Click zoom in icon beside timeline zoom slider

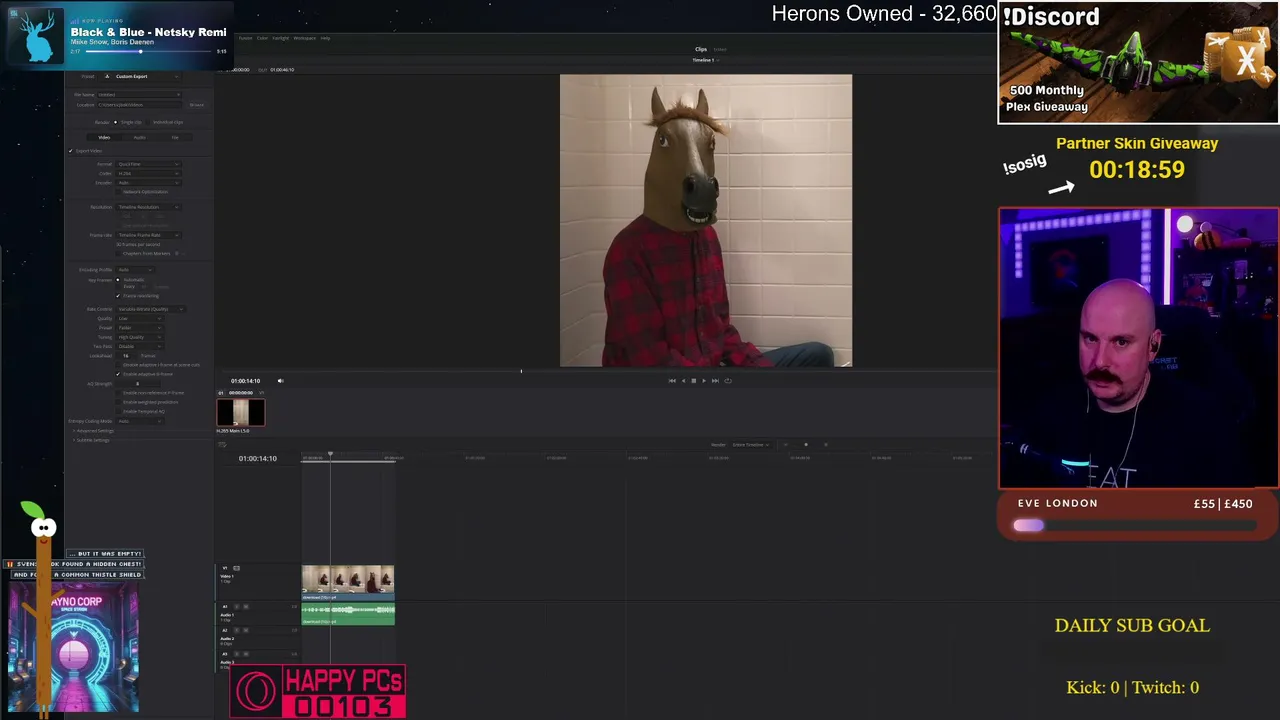(826, 445)
